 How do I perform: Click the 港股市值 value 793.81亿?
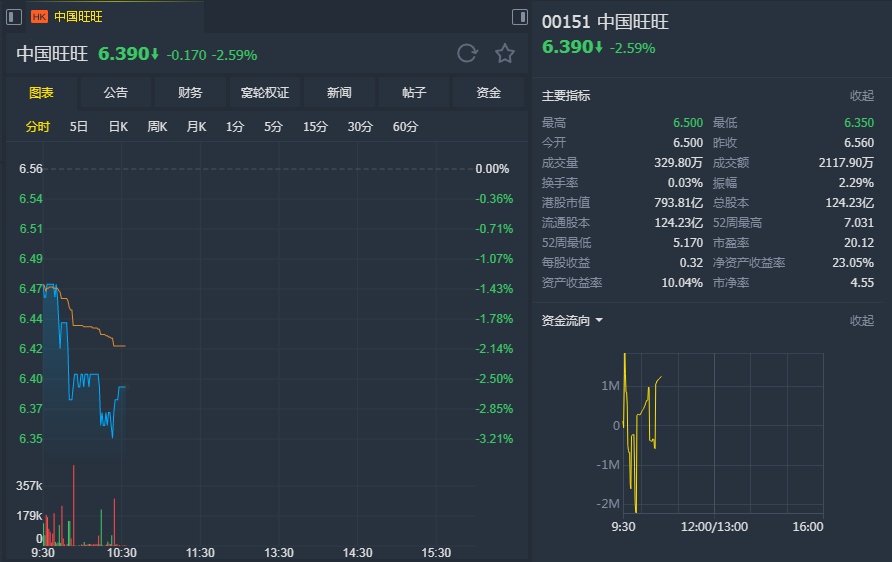click(678, 203)
